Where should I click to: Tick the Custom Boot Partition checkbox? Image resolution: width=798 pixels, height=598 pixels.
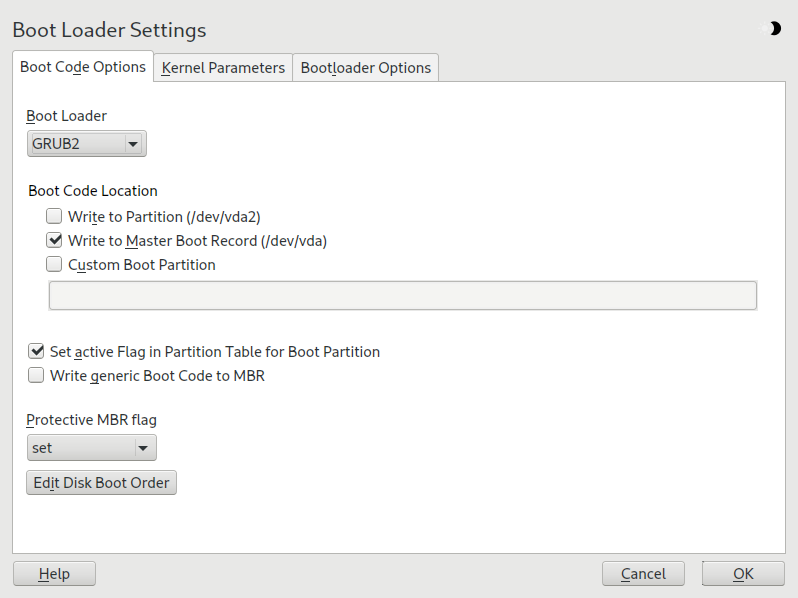(x=54, y=266)
